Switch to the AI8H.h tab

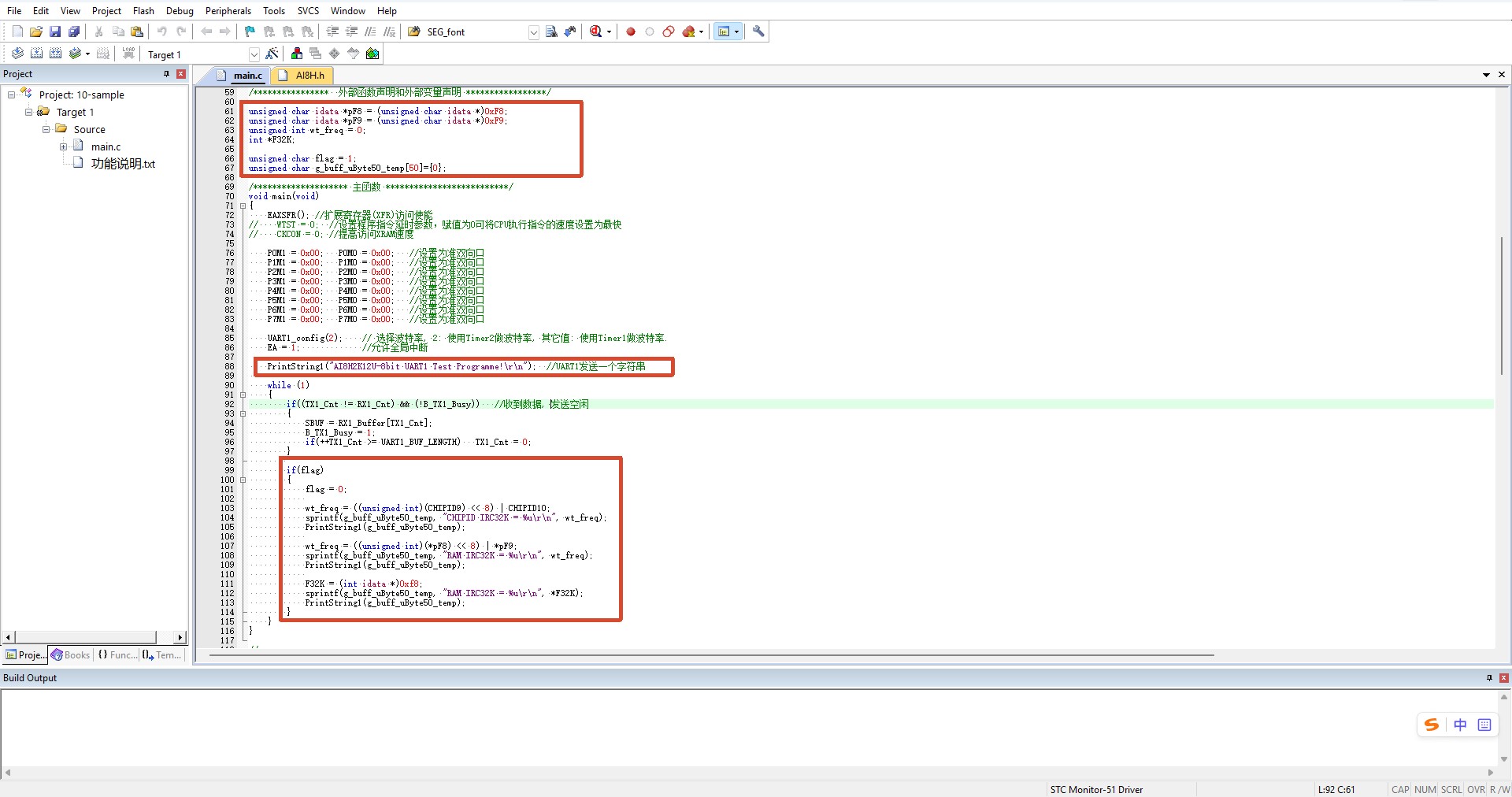303,76
